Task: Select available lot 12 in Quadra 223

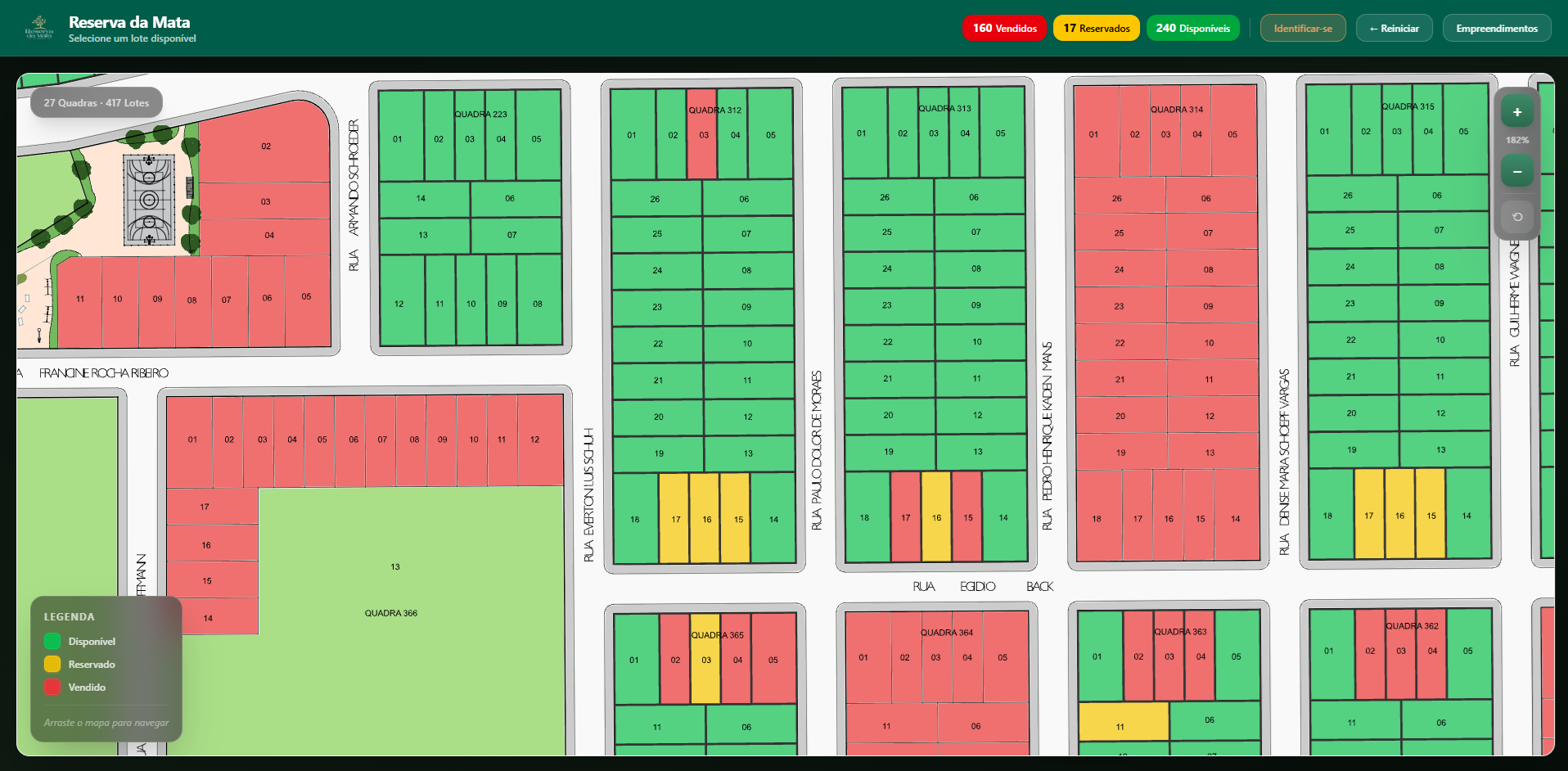Action: pyautogui.click(x=402, y=300)
